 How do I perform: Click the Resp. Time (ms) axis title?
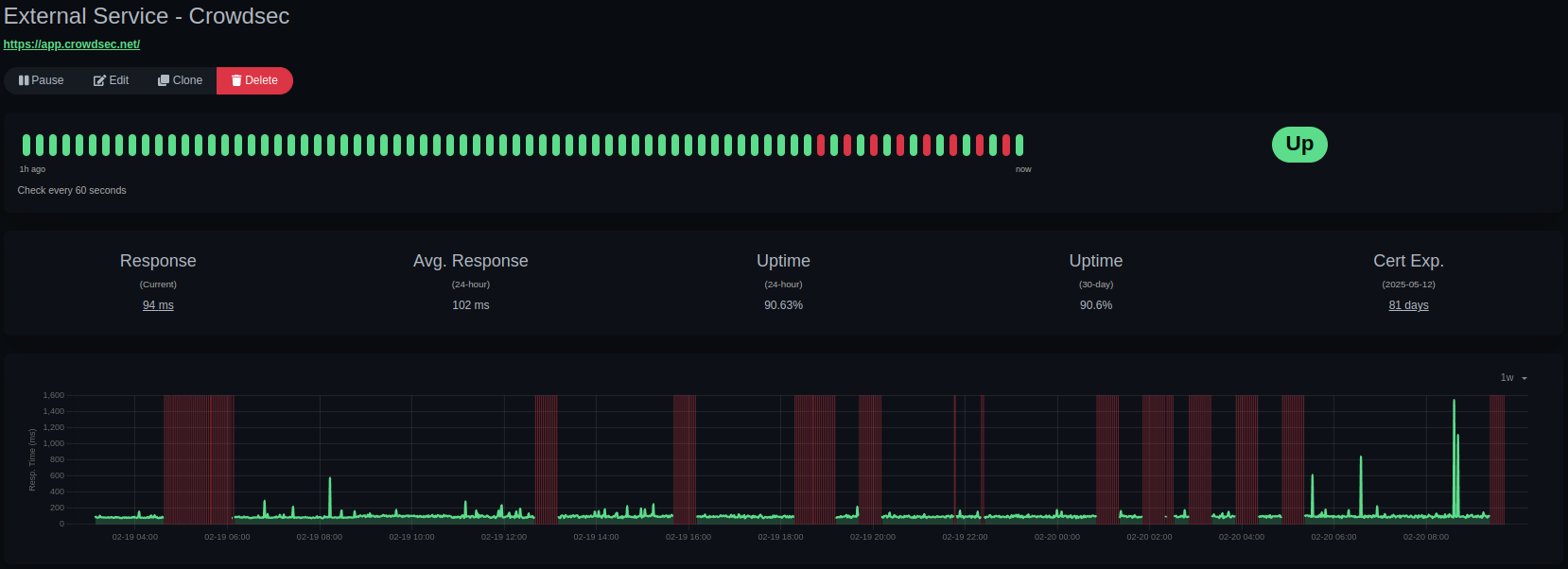click(x=32, y=460)
